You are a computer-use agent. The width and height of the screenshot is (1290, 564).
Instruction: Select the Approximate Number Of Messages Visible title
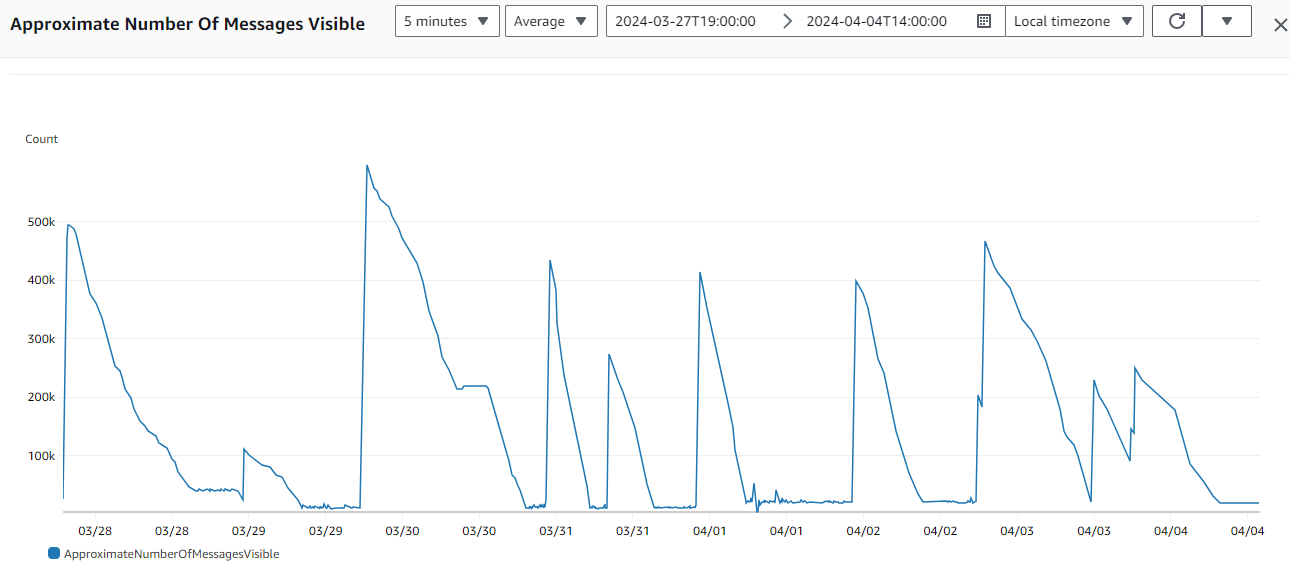point(187,24)
